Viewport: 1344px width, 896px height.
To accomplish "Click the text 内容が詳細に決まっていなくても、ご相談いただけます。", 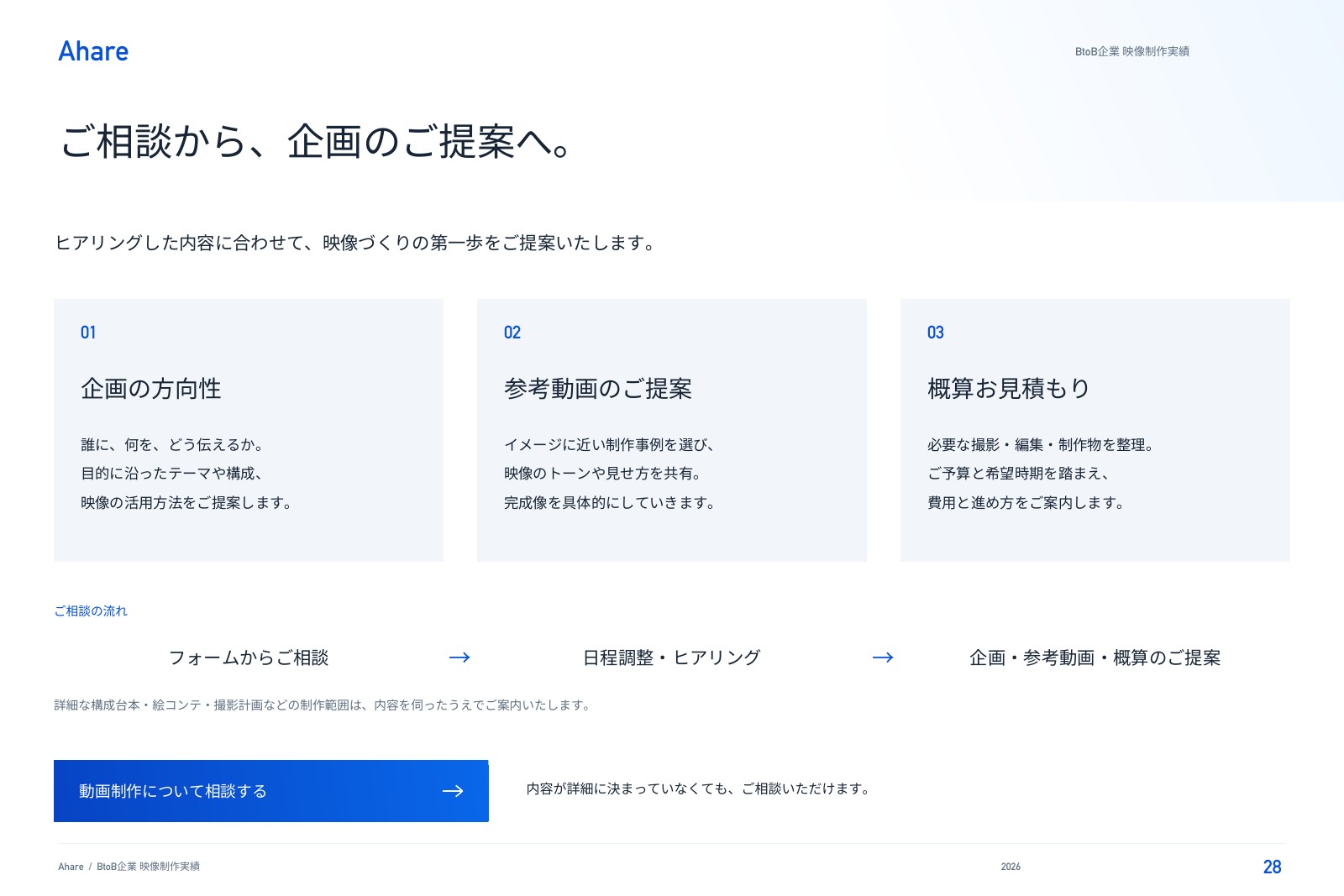I will 699,789.
